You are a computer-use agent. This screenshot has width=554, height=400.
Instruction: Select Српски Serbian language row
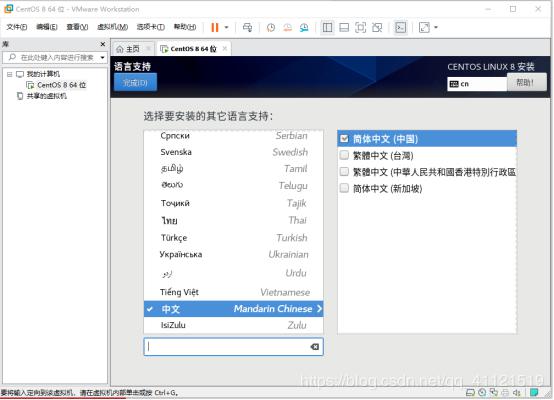point(234,136)
